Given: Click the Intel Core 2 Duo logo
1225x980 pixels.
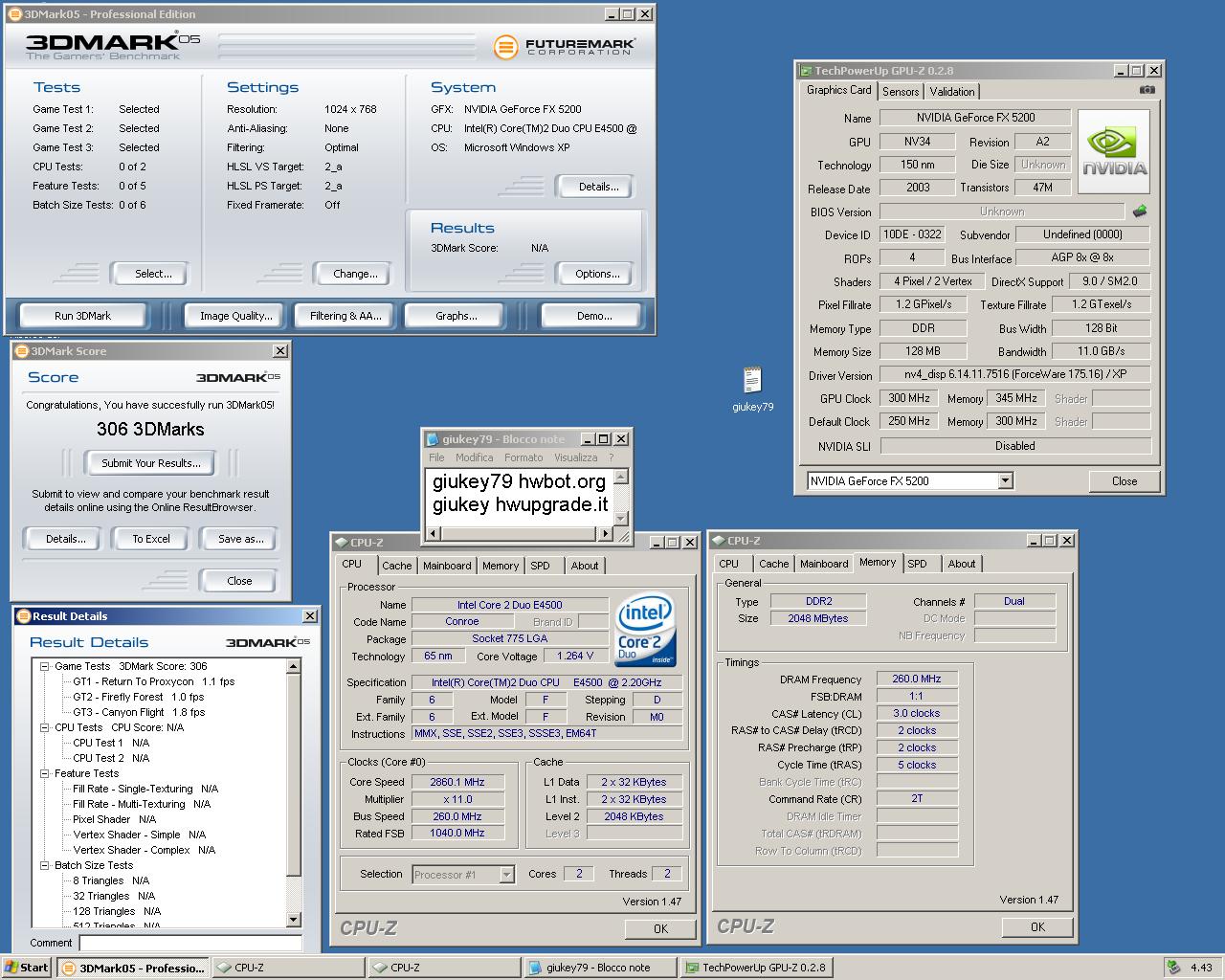Looking at the screenshot, I should (x=645, y=630).
